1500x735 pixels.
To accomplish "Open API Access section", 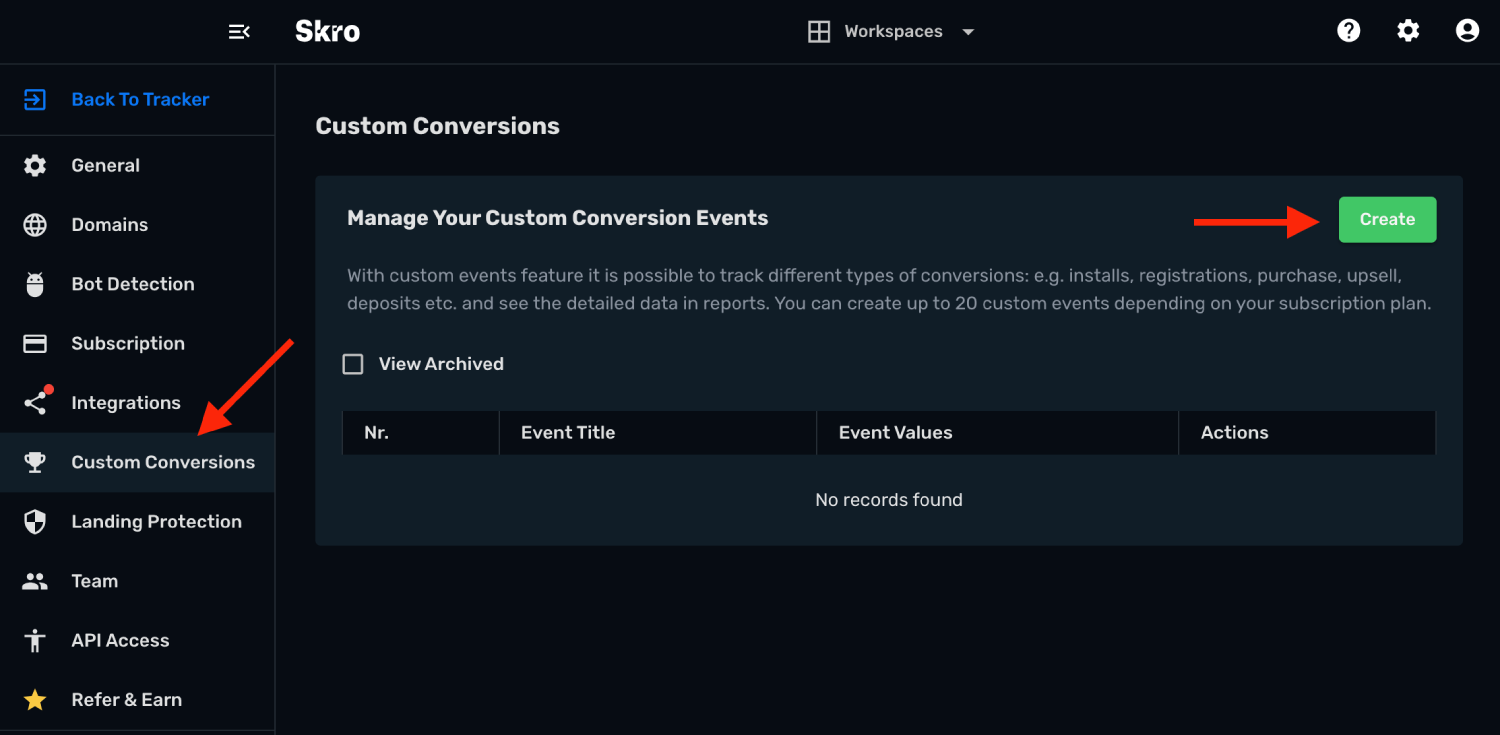I will 137,640.
